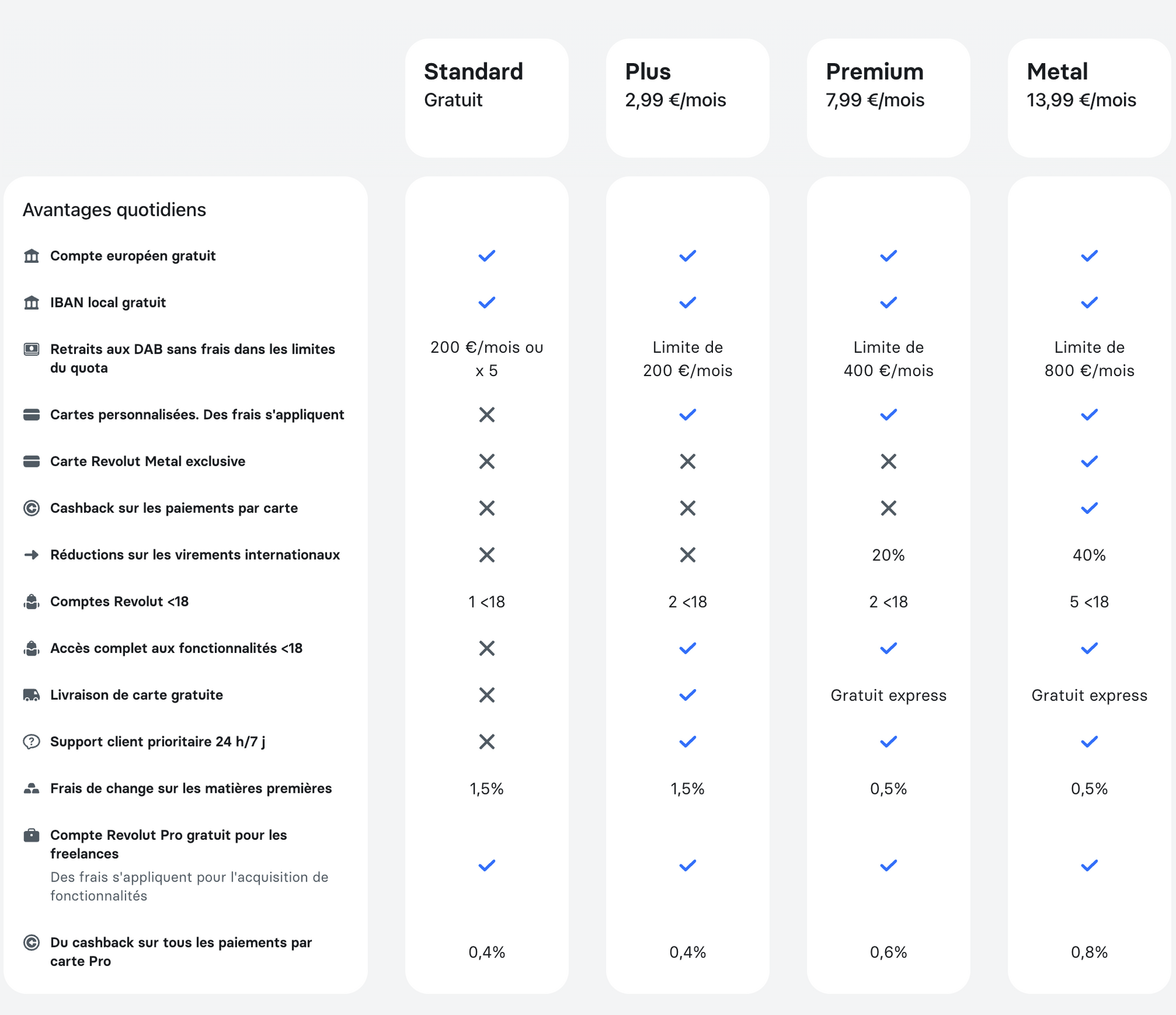Select the Standard Gratuit plan card
The width and height of the screenshot is (1176, 1015).
pyautogui.click(x=486, y=98)
